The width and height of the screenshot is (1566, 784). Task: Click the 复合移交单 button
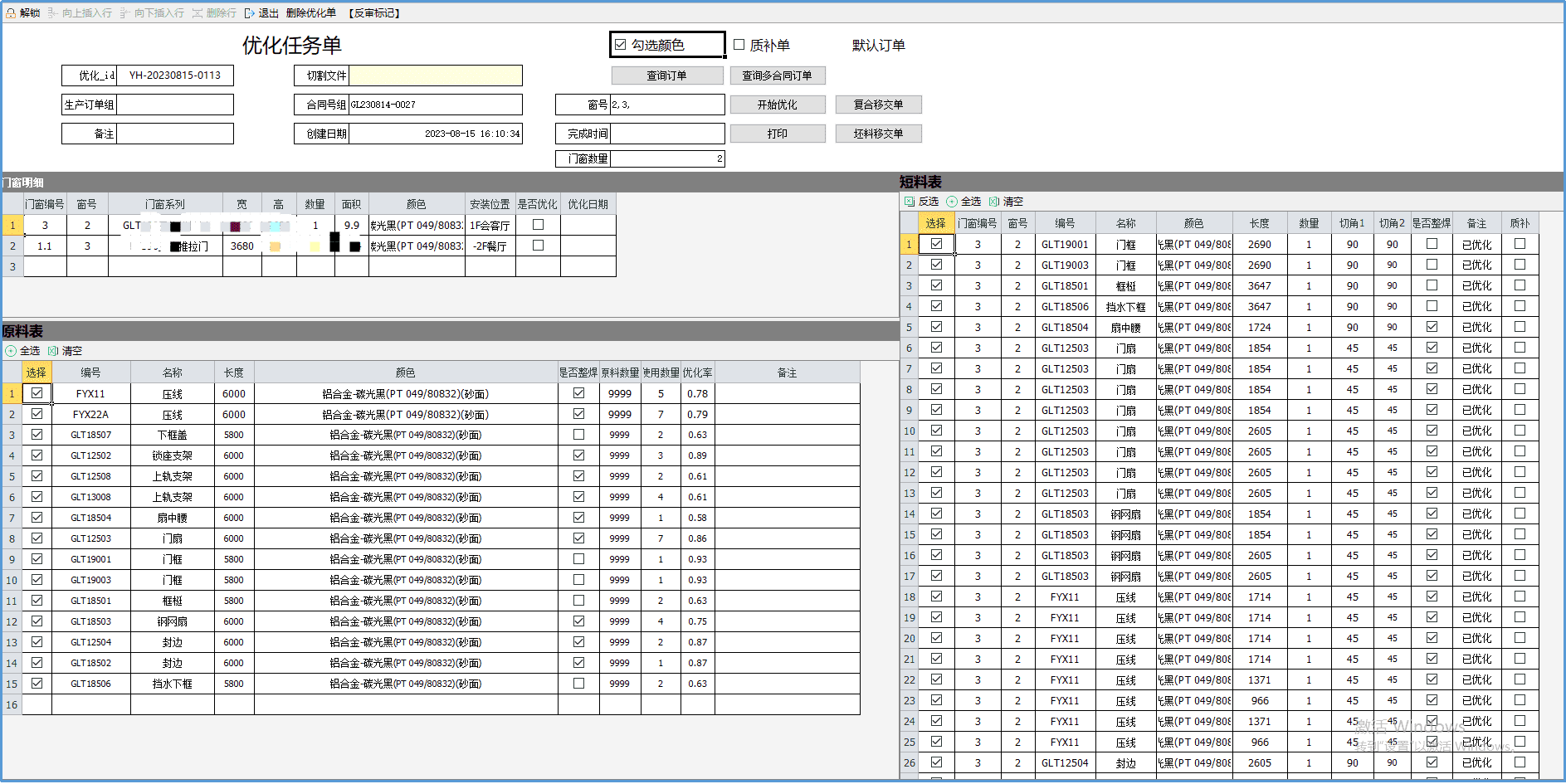pos(878,105)
